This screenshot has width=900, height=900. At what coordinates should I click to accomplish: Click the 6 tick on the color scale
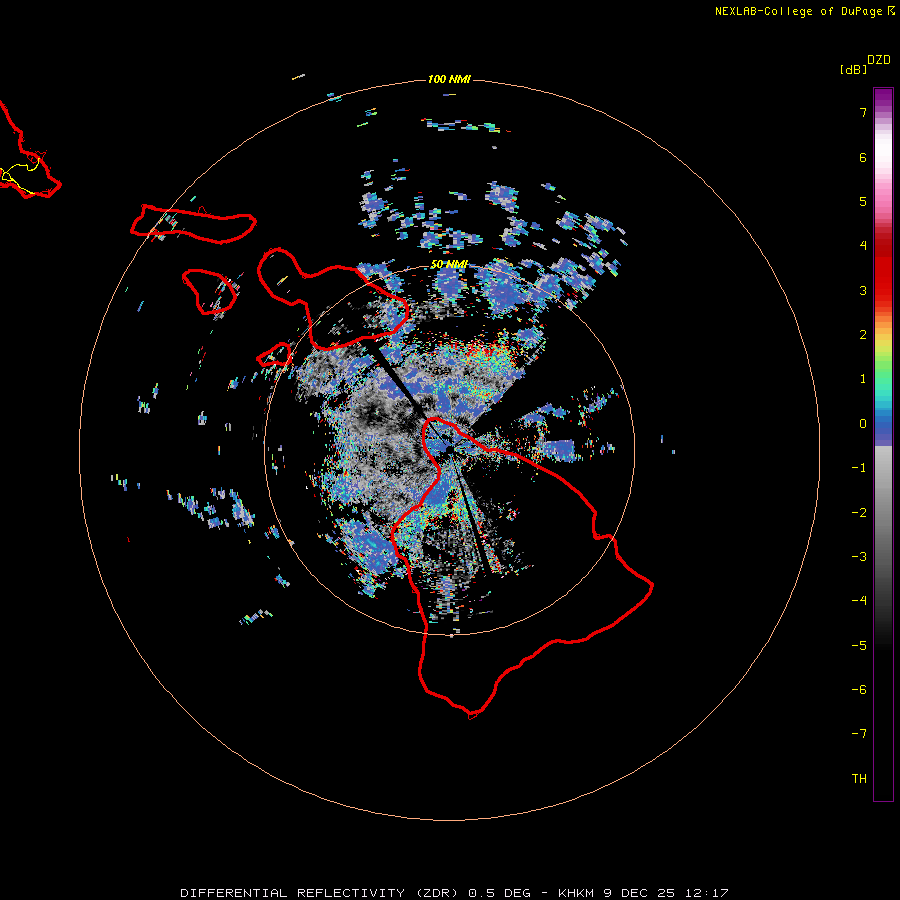pyautogui.click(x=863, y=157)
